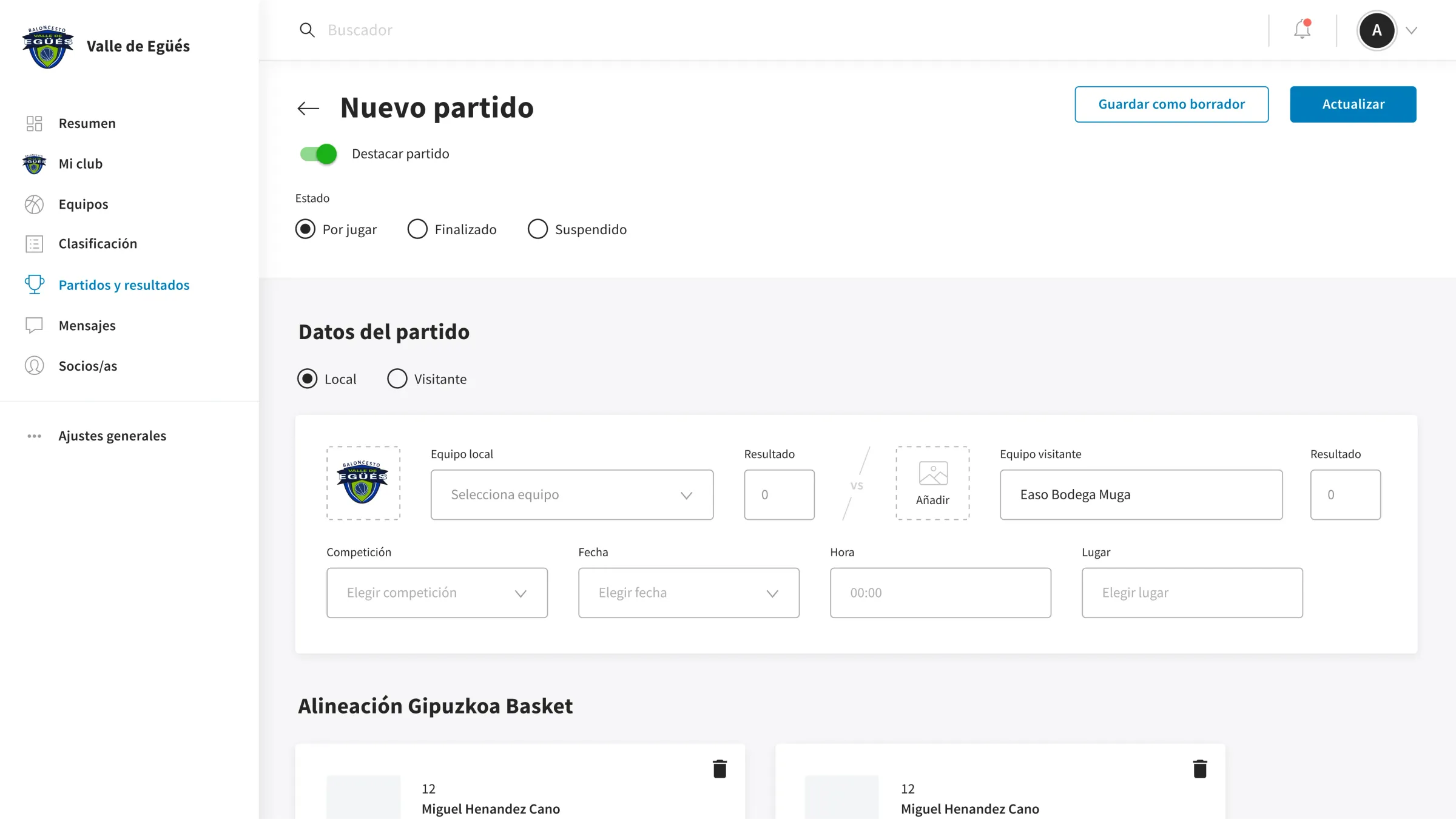The width and height of the screenshot is (1456, 819).
Task: Click the local team logo thumbnail
Action: tap(363, 483)
